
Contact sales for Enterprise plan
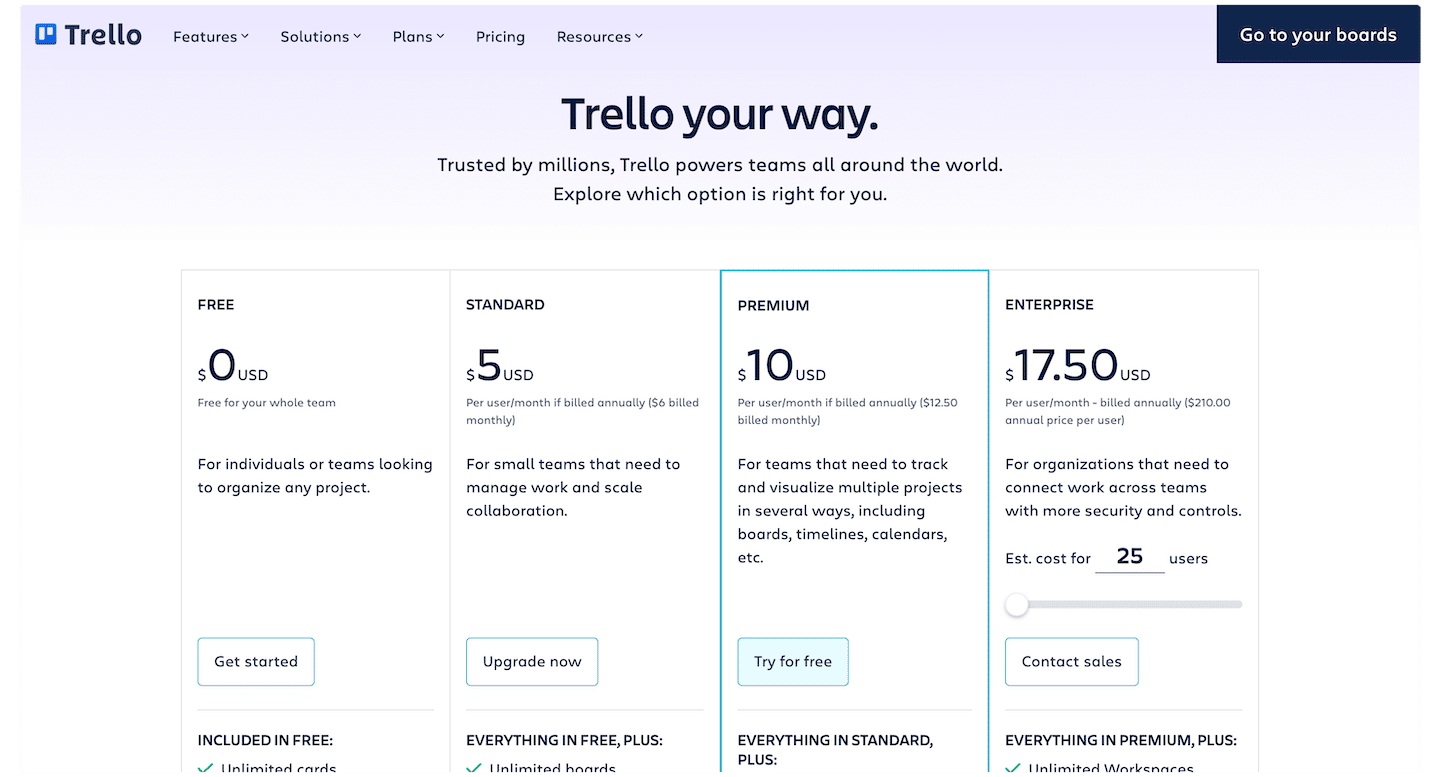[x=1072, y=662]
